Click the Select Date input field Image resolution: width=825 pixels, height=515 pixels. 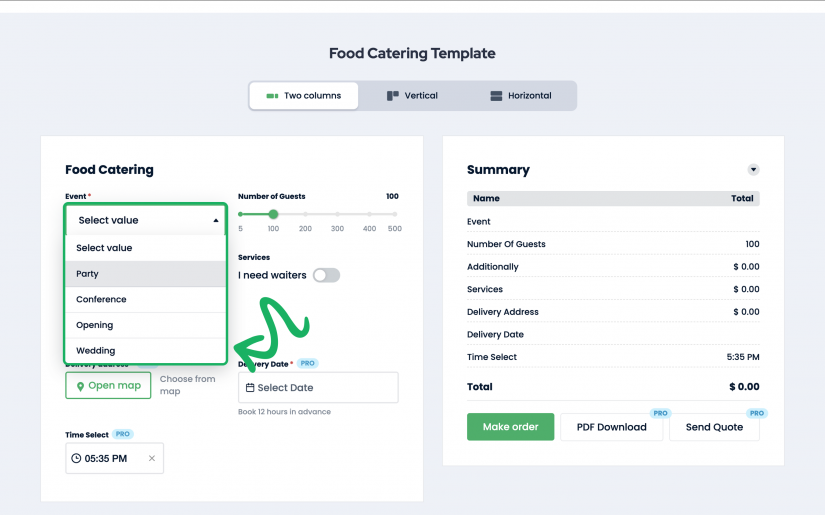pos(318,388)
